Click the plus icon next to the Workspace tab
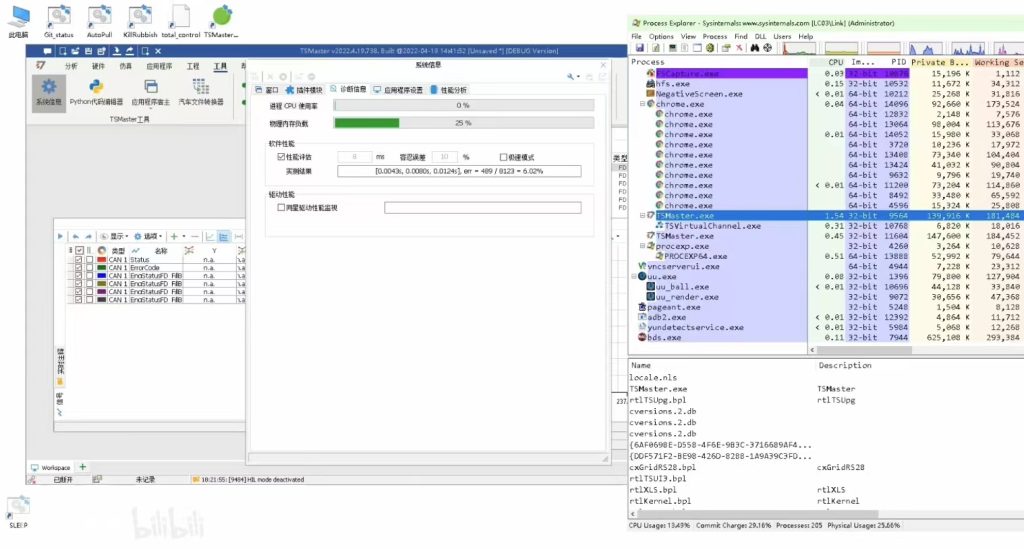This screenshot has height=549, width=1024. 83,467
